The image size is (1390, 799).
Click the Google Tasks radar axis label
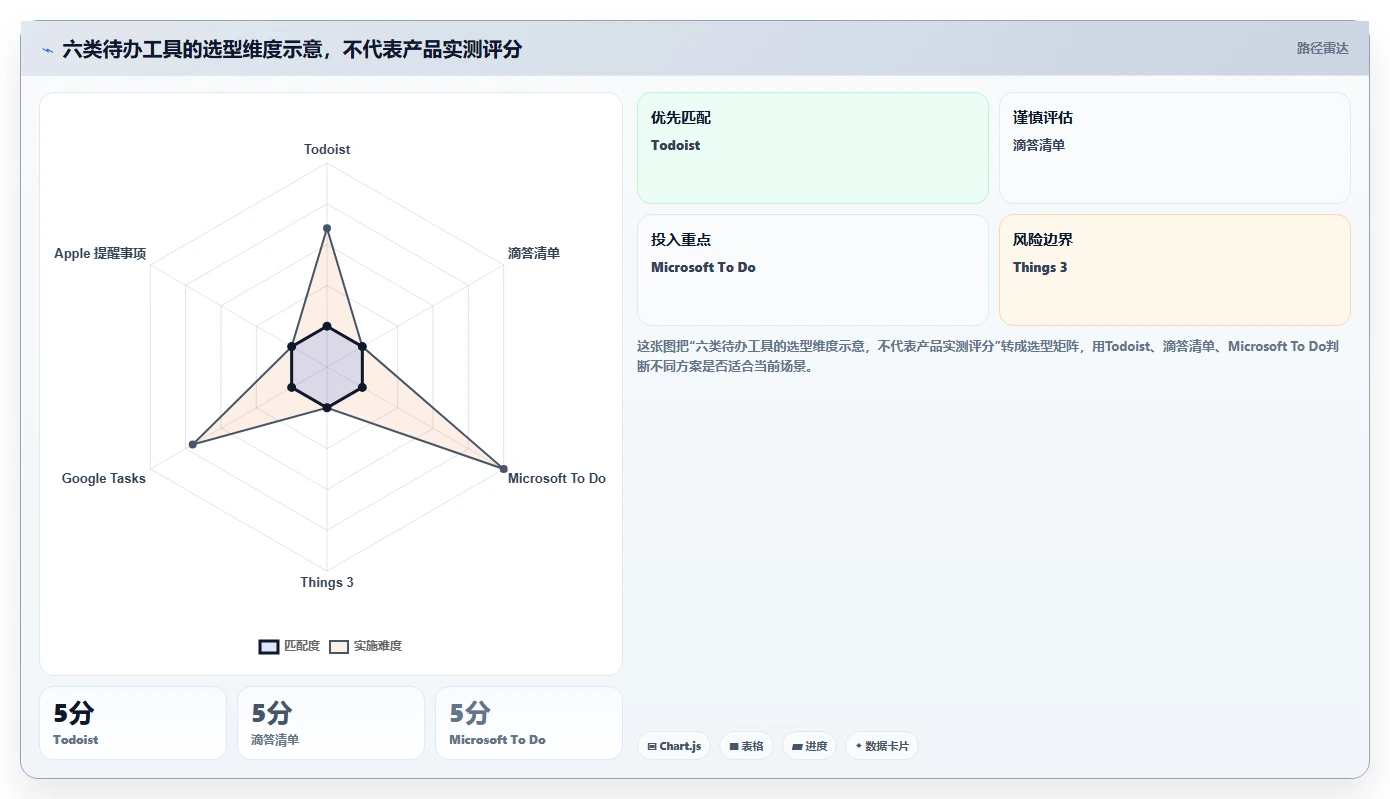coord(104,478)
